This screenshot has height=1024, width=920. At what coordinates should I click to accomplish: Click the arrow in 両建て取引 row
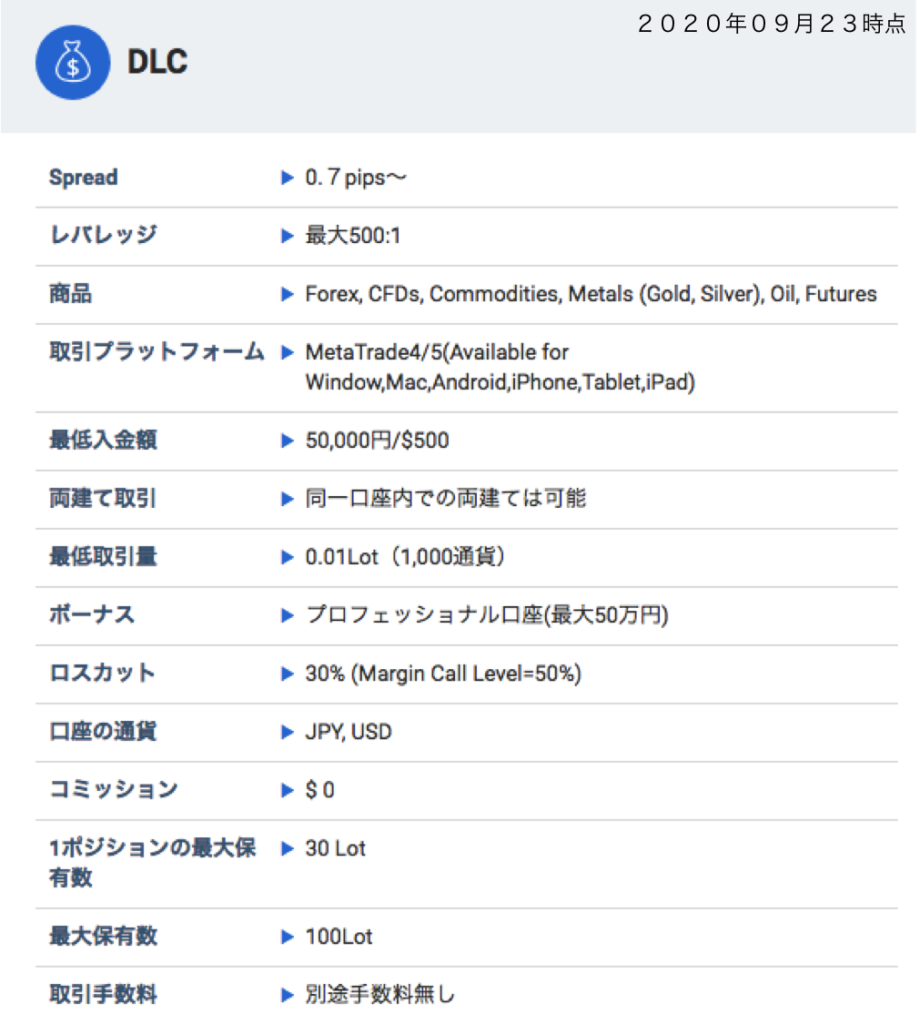coord(287,499)
